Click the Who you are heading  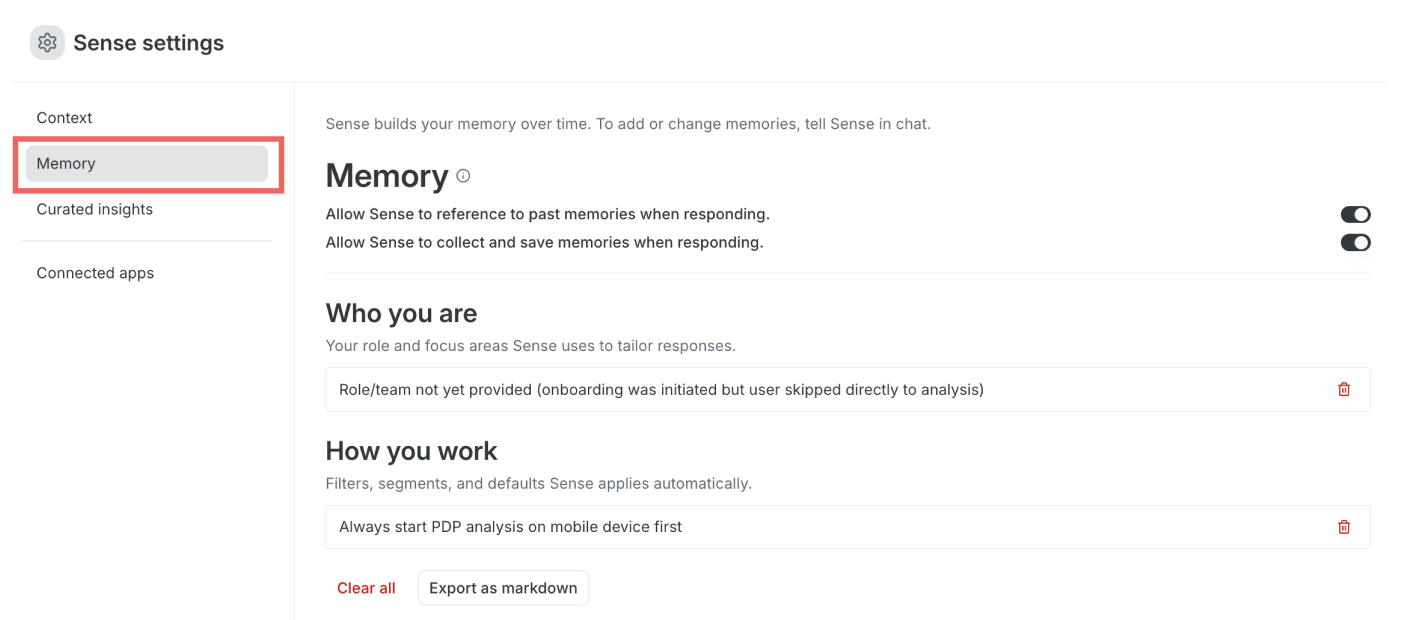(x=401, y=313)
